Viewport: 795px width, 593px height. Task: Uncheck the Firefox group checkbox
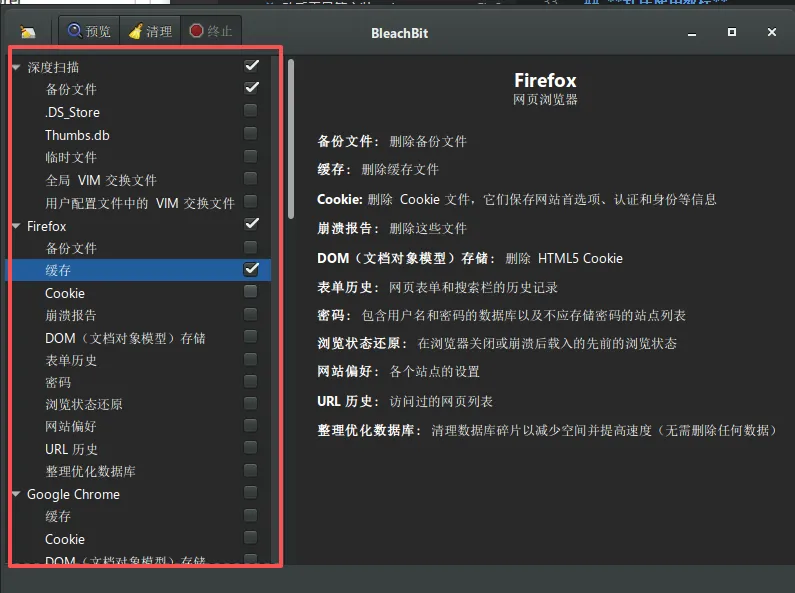pos(251,224)
